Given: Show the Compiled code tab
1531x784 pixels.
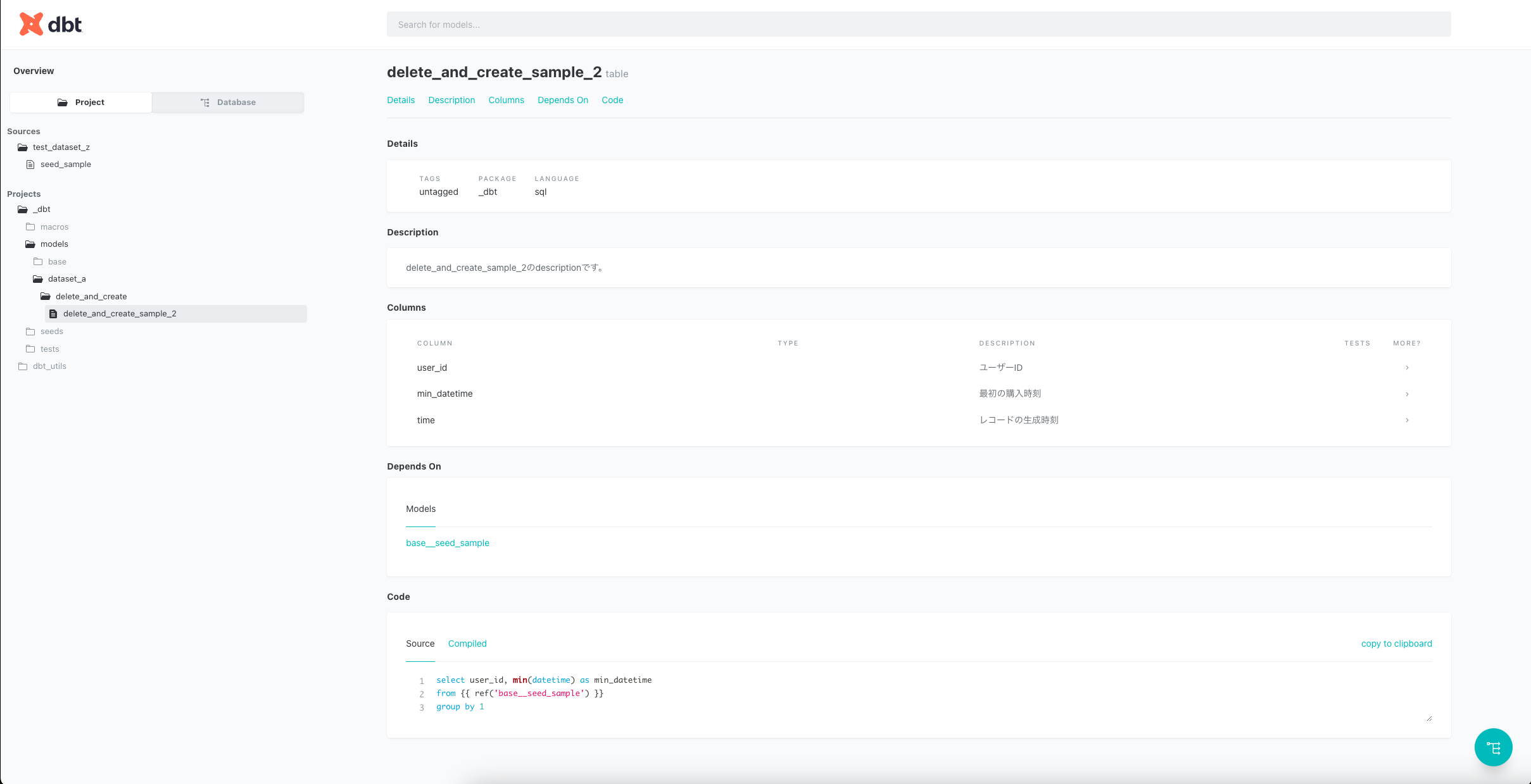Looking at the screenshot, I should pos(467,644).
